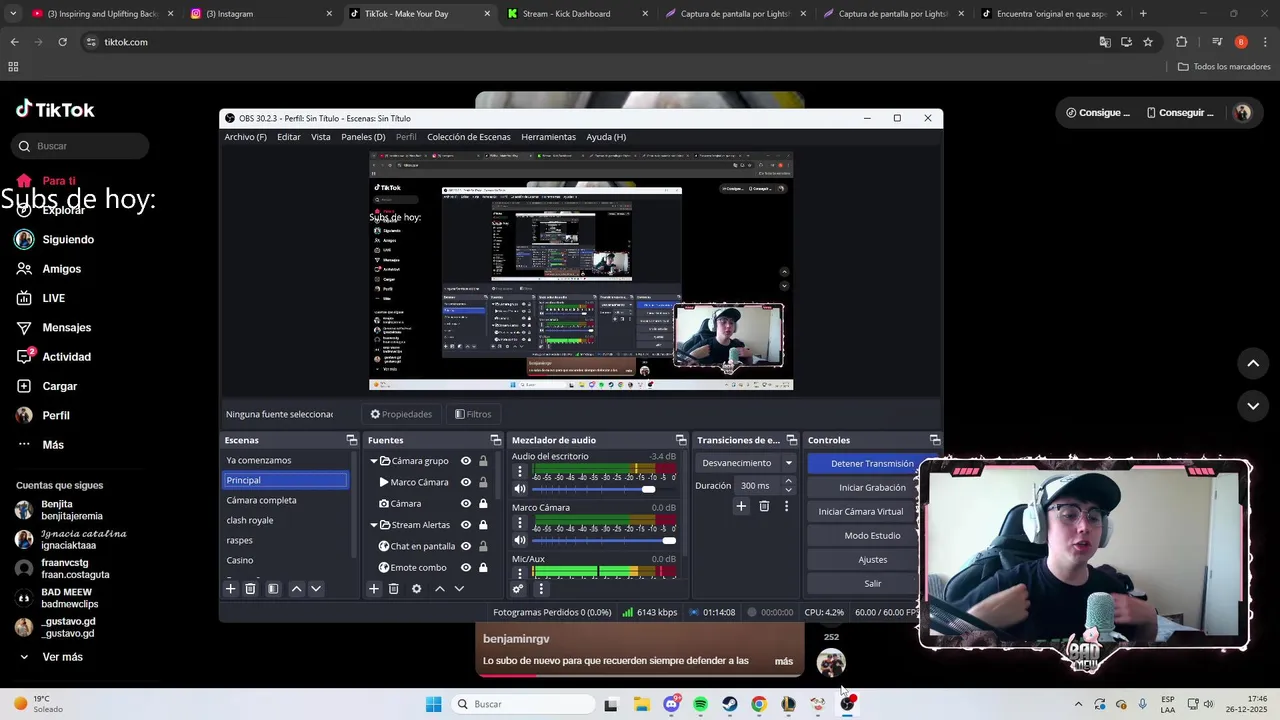Open Archivo menu in OBS
Viewport: 1280px width, 720px height.
[245, 137]
